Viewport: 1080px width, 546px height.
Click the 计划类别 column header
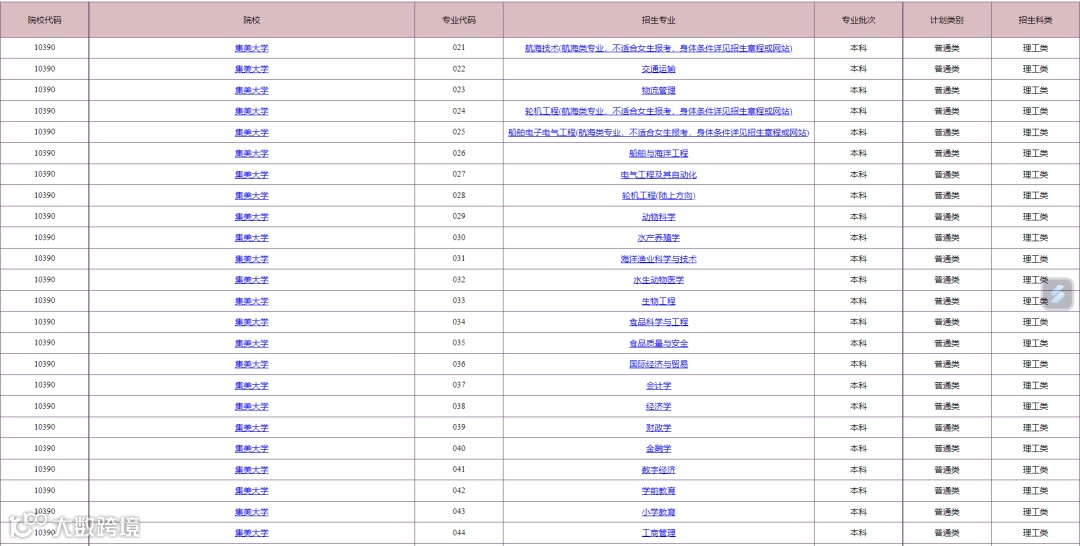(947, 20)
